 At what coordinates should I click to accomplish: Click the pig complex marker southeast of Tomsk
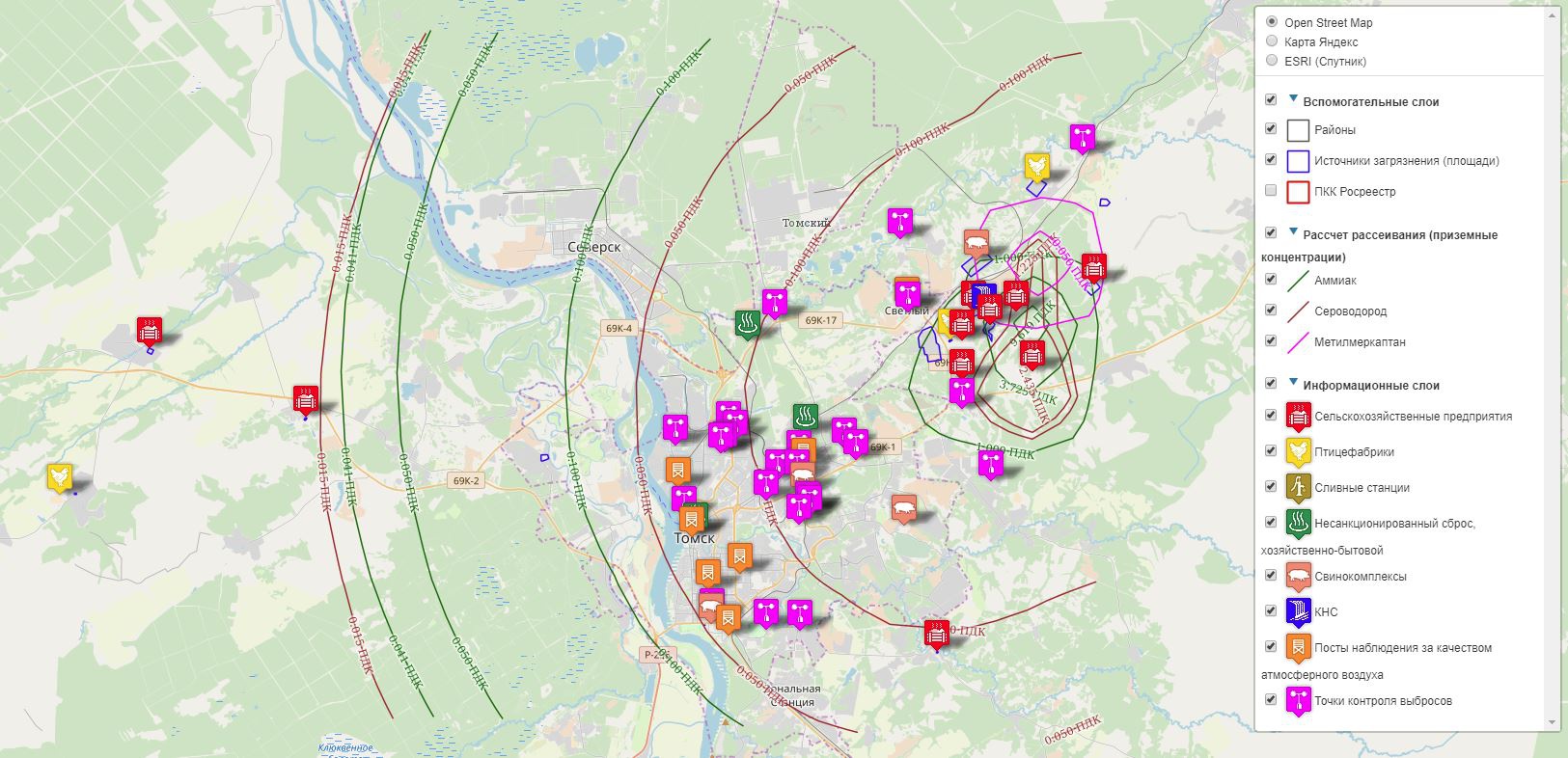904,509
